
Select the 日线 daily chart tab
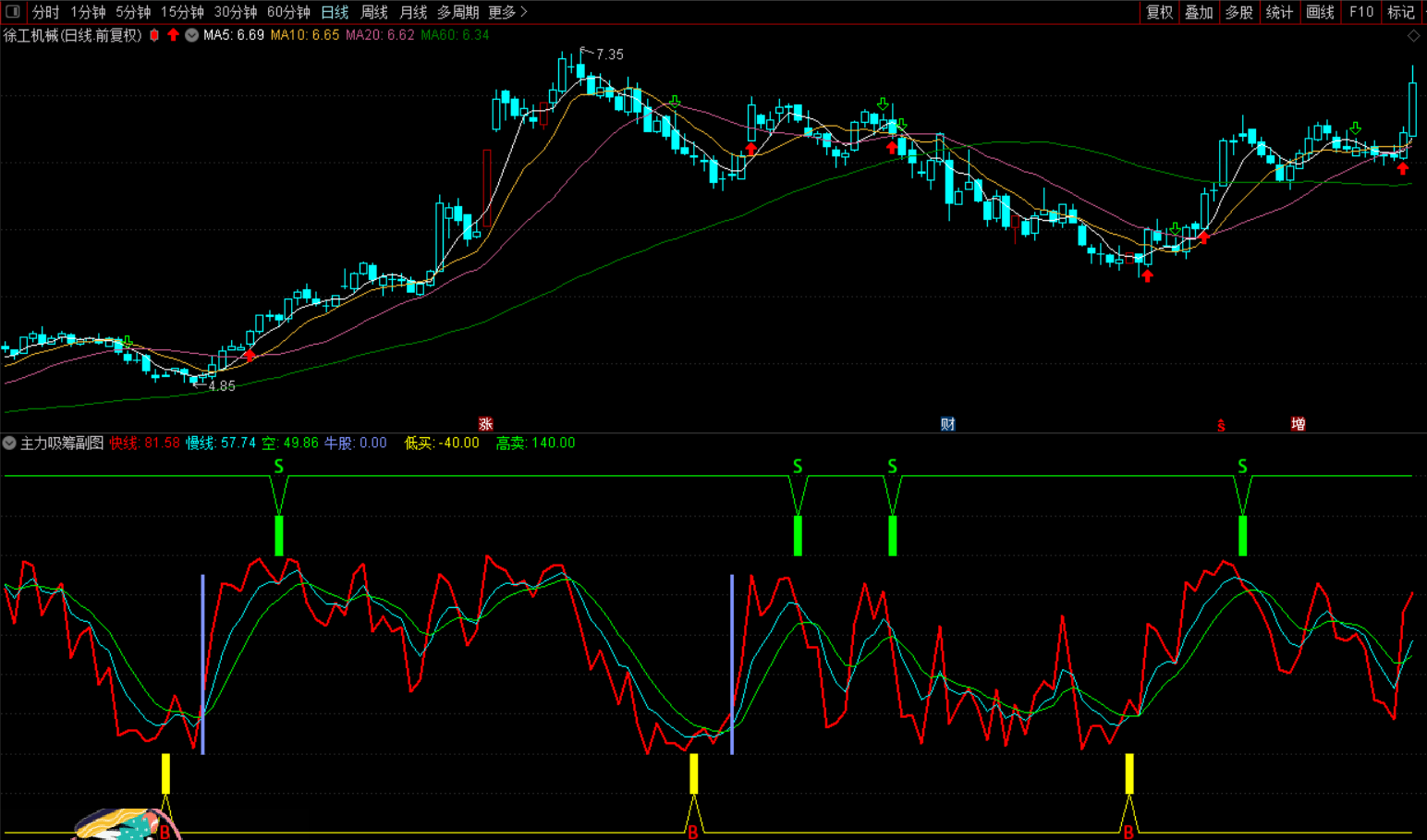pos(335,12)
